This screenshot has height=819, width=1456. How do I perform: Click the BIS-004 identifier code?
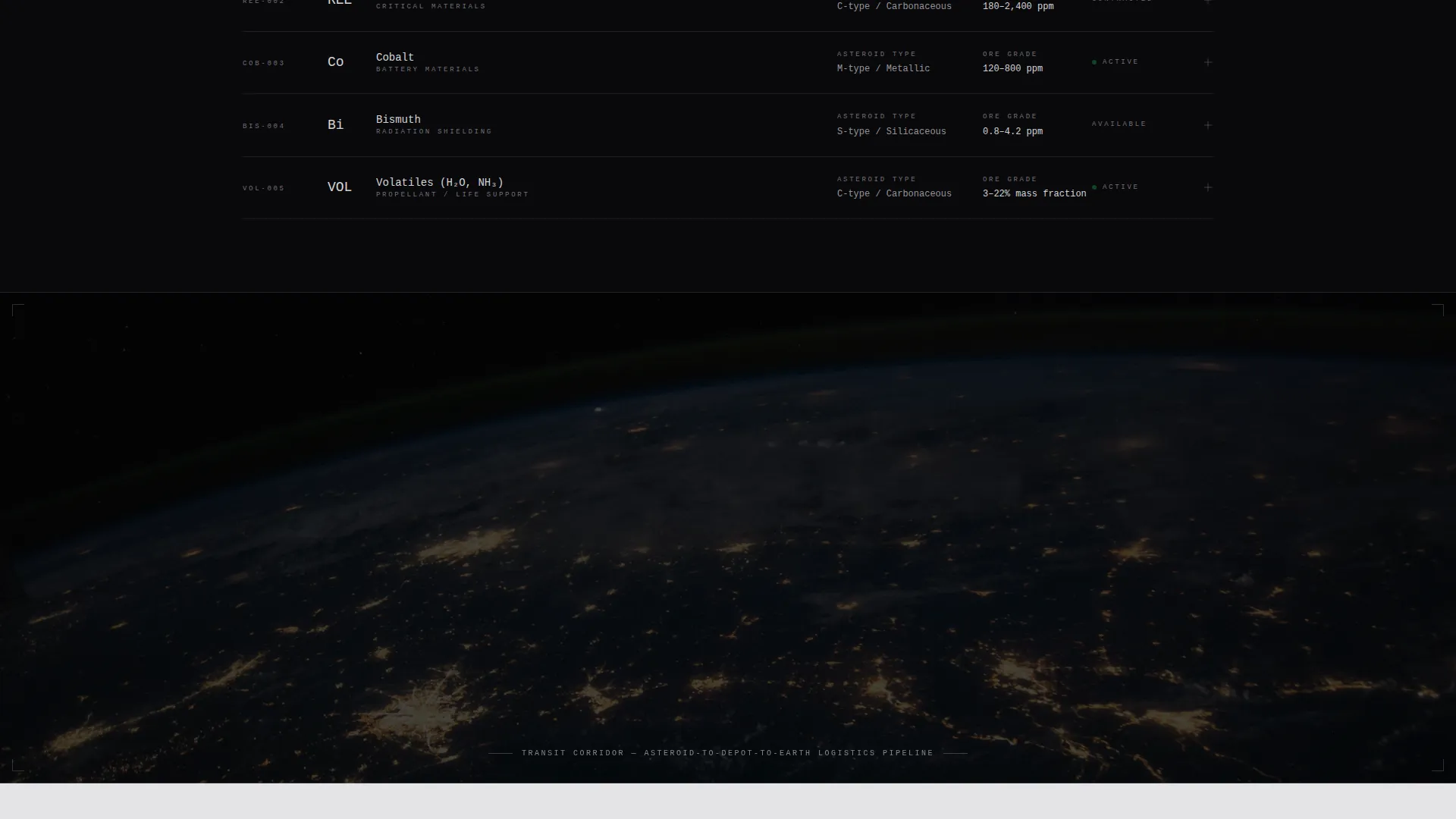point(264,126)
